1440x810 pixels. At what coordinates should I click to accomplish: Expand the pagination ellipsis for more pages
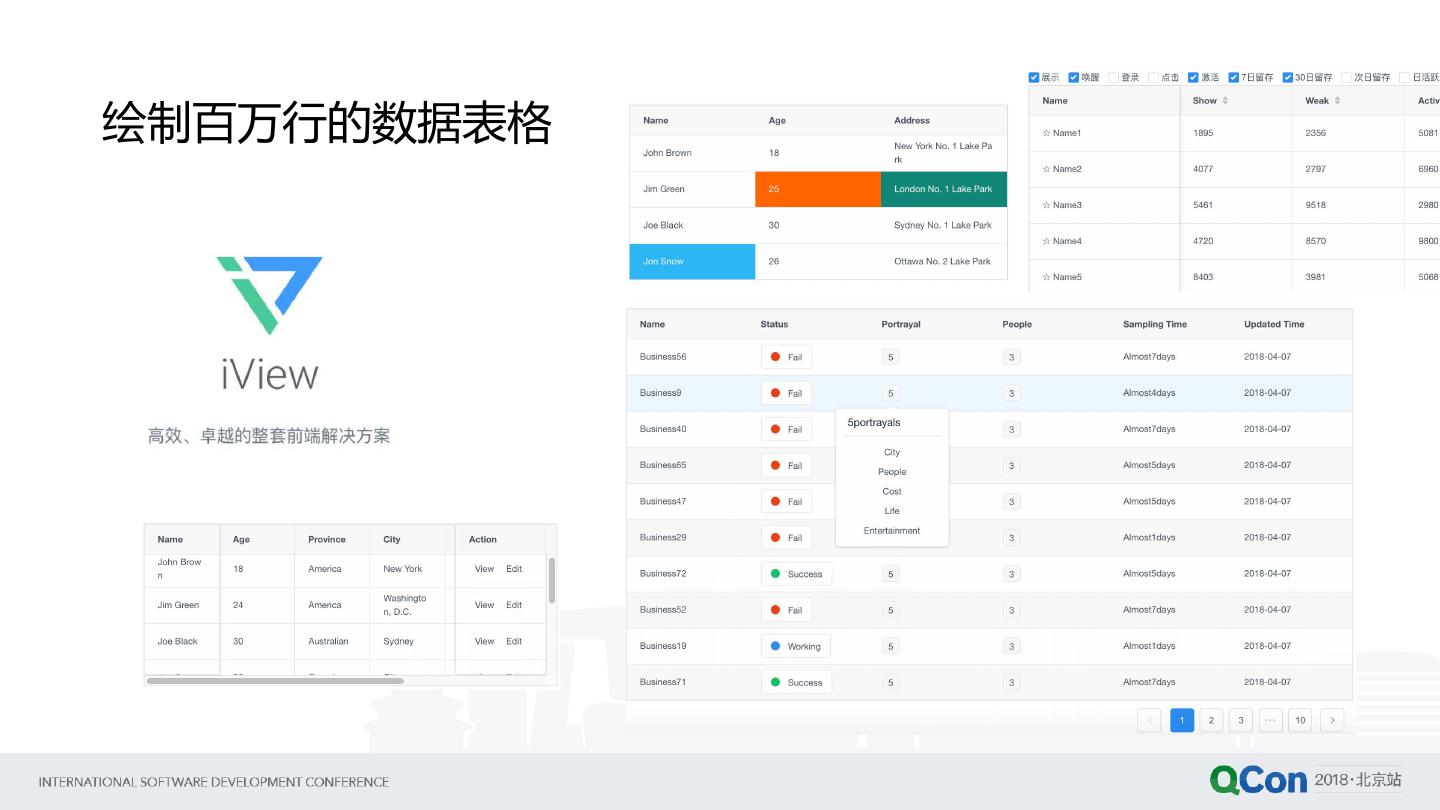[x=1270, y=720]
